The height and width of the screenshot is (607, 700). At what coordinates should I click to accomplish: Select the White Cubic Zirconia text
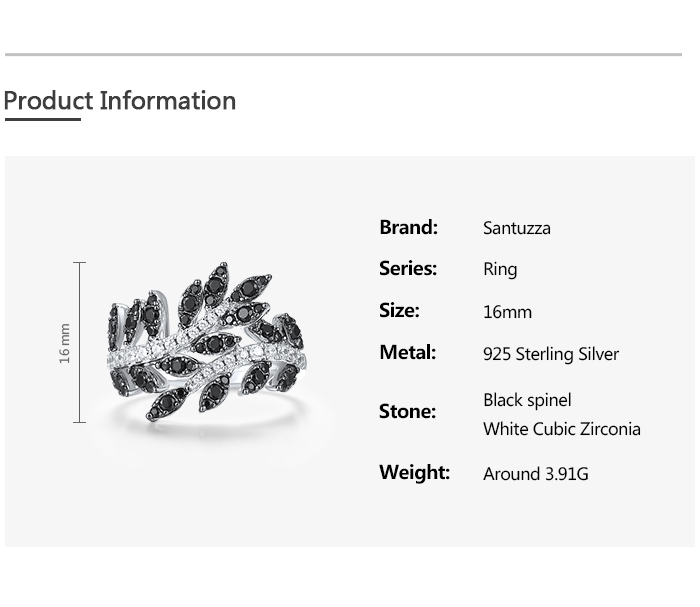[561, 429]
